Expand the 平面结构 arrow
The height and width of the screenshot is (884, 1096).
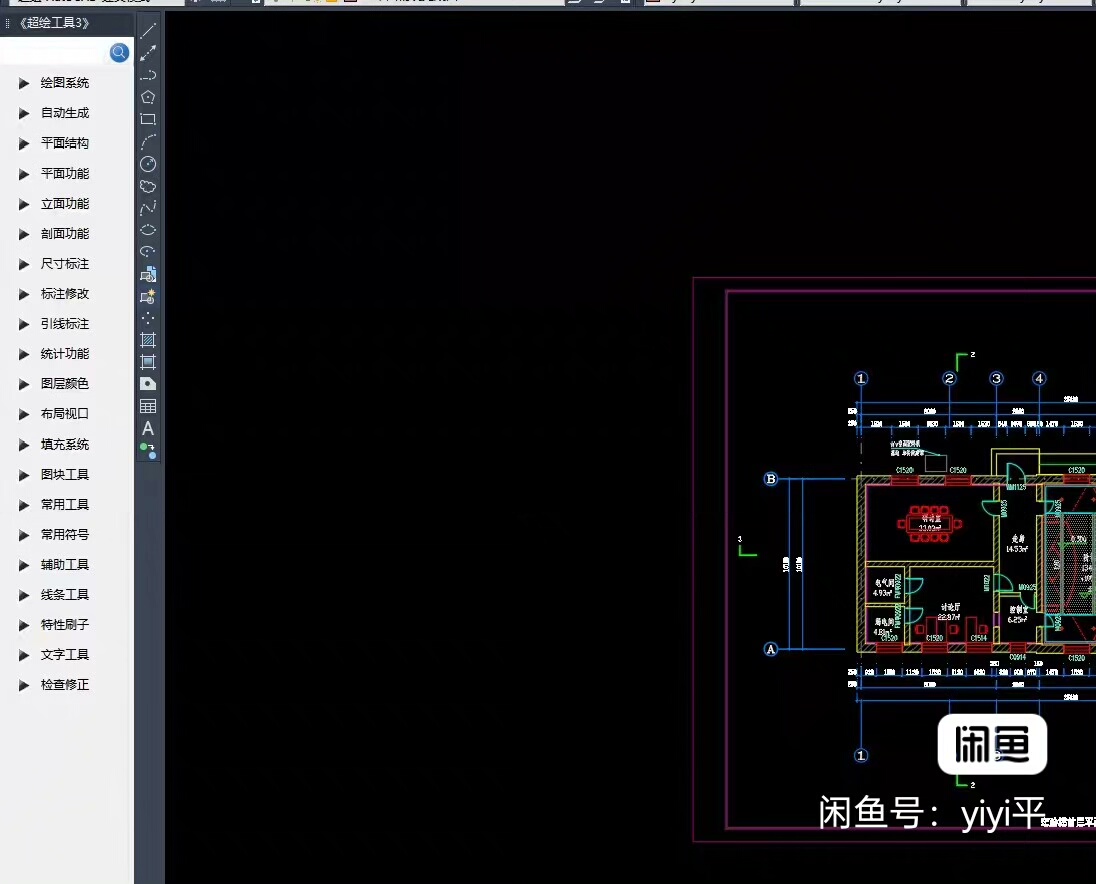pyautogui.click(x=24, y=143)
